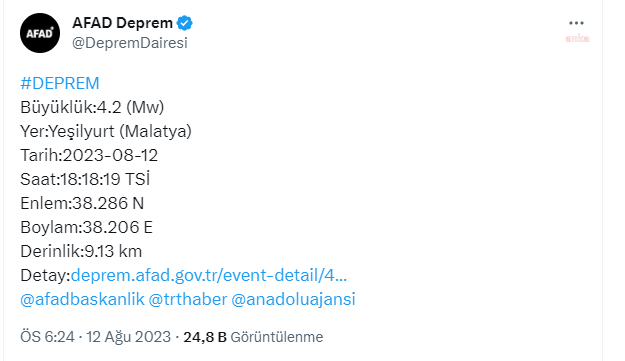
Task: Click the Boylam:38.206 E line
Action: click(86, 227)
